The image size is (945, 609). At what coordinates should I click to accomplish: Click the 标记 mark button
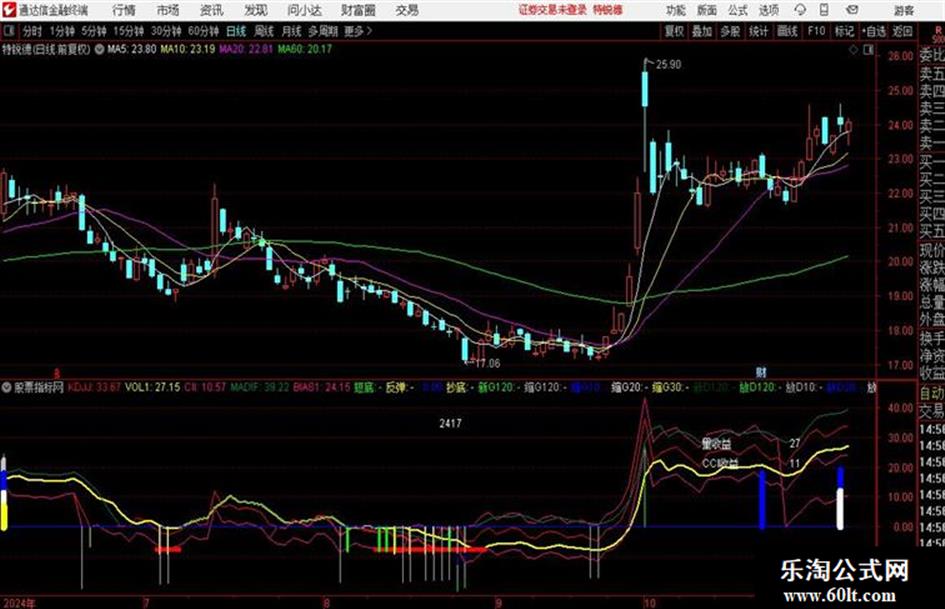pos(844,31)
